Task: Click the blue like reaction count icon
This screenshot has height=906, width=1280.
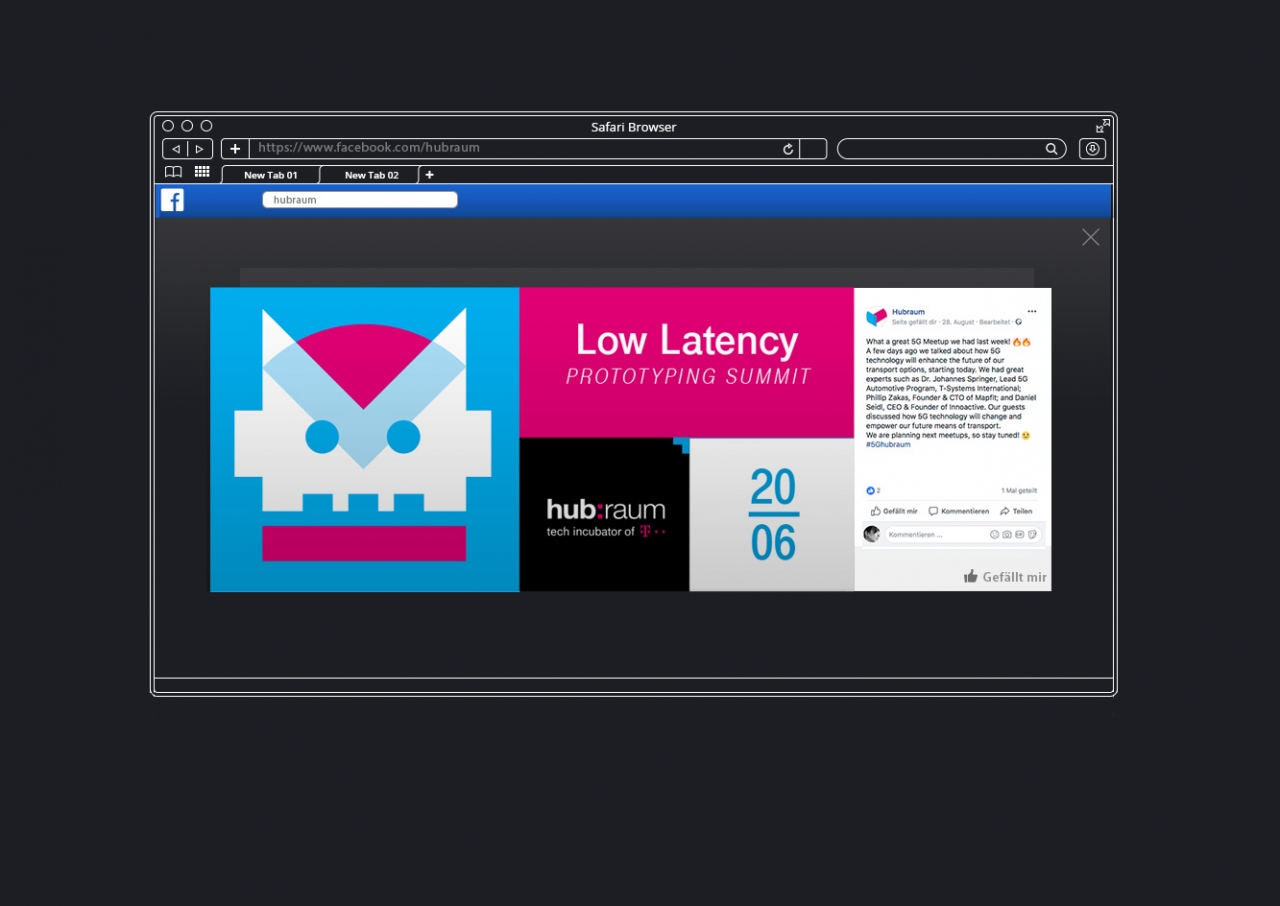Action: 871,491
